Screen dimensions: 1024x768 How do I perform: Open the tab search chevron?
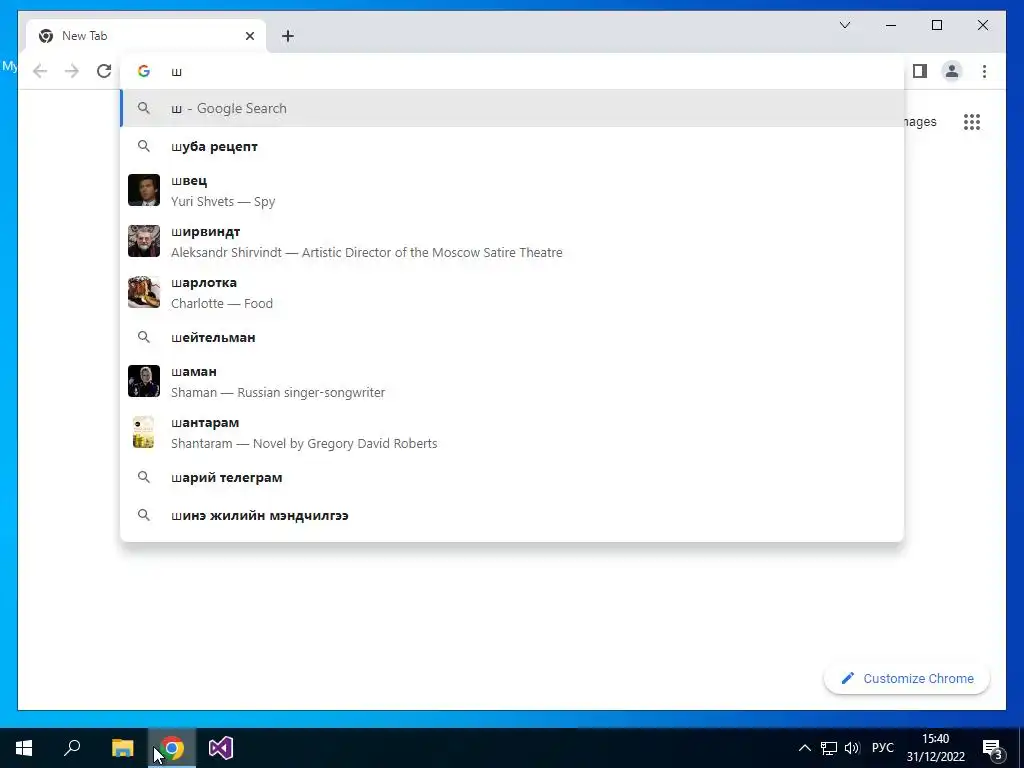844,25
